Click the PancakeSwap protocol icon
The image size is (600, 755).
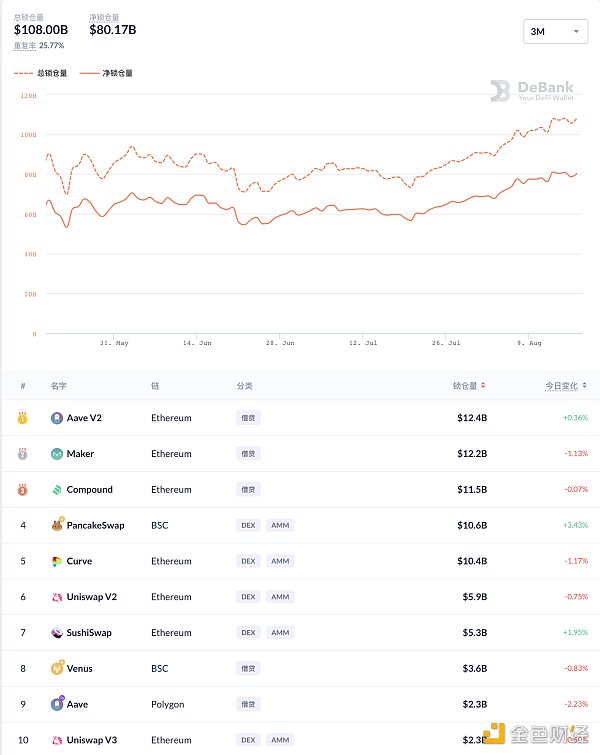pos(57,525)
